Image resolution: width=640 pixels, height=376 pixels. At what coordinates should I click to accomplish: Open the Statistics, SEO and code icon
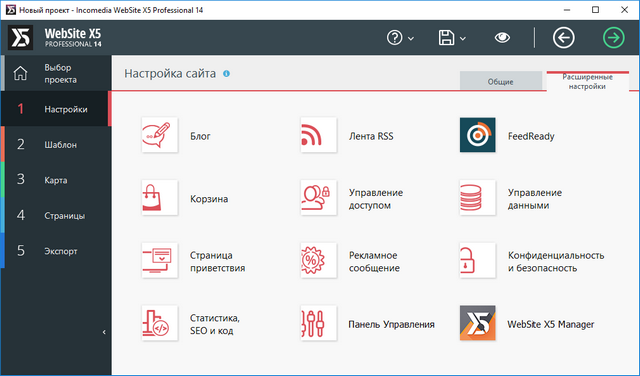point(160,323)
